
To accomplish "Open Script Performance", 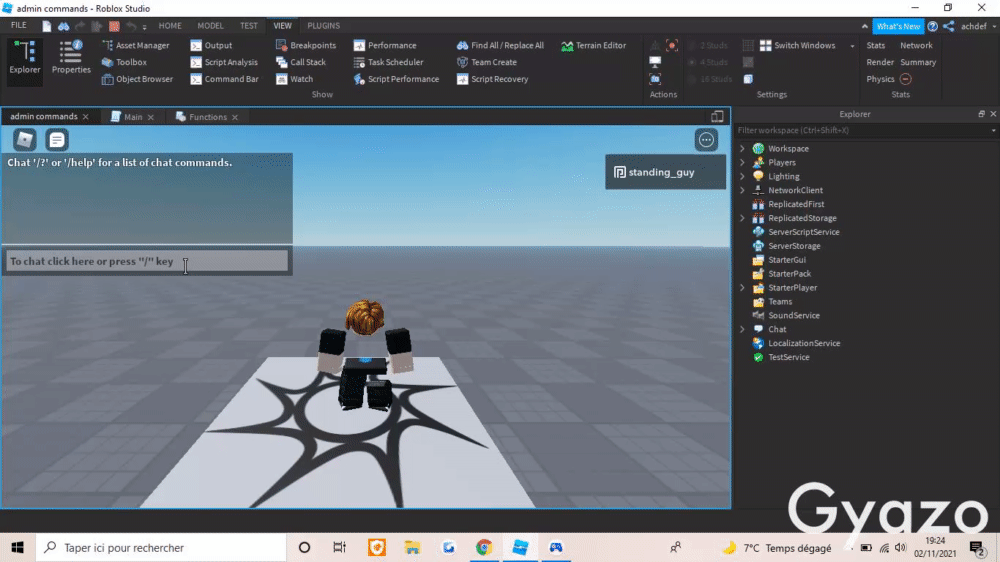I will [396, 79].
